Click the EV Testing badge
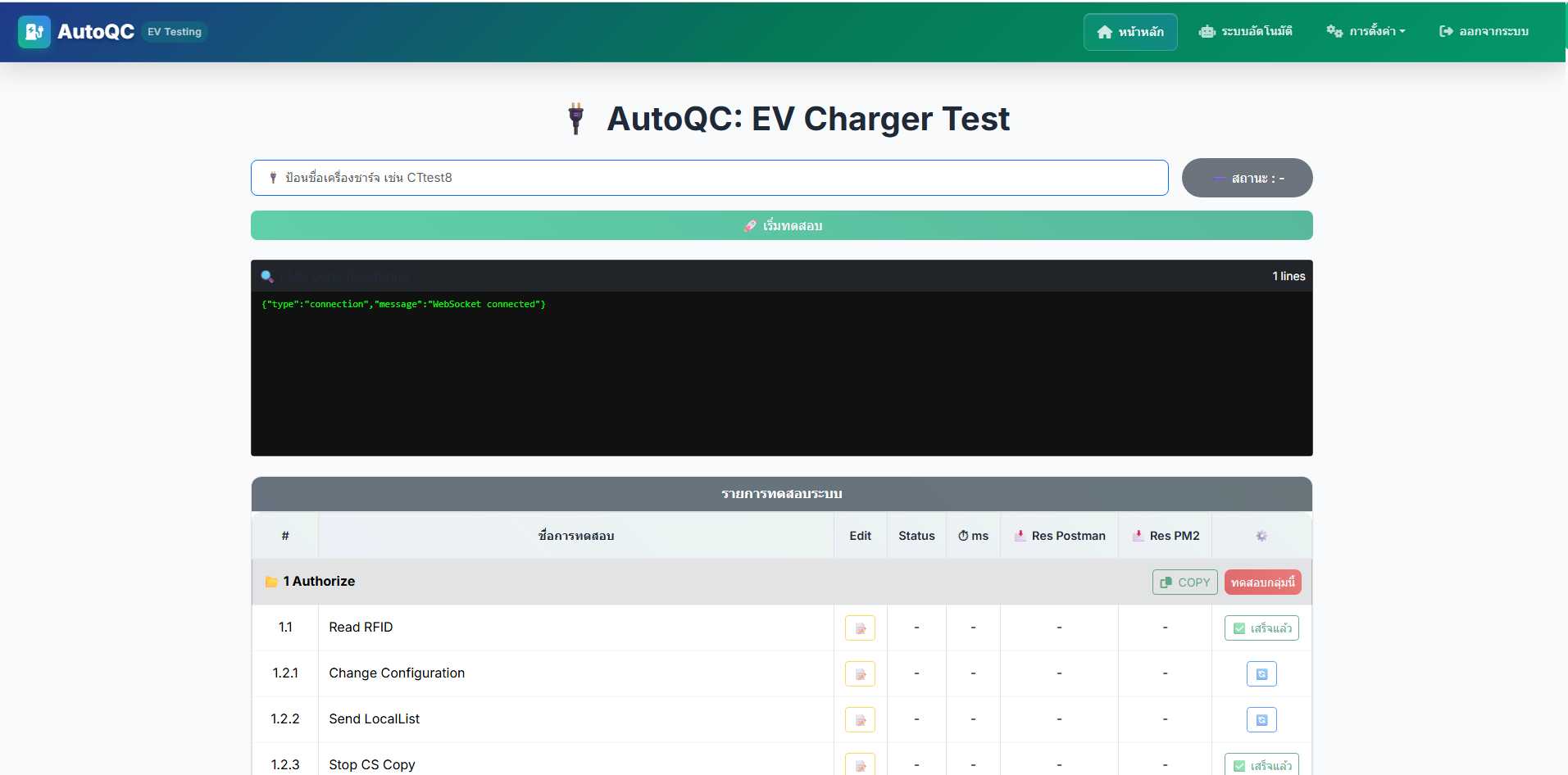This screenshot has width=1568, height=775. [x=175, y=32]
